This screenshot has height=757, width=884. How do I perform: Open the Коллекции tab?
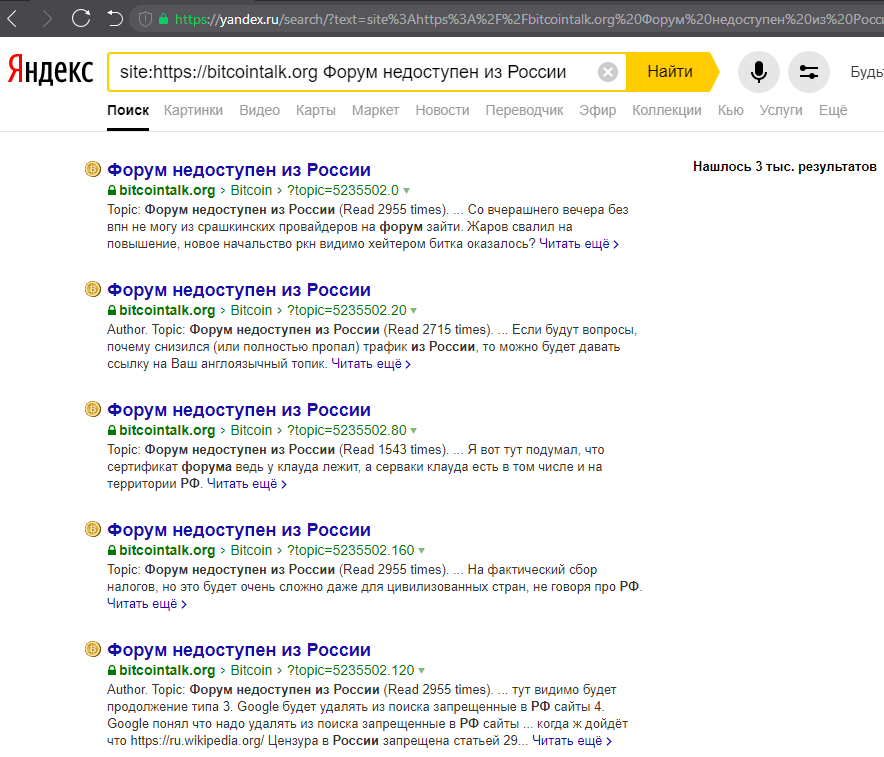click(667, 110)
